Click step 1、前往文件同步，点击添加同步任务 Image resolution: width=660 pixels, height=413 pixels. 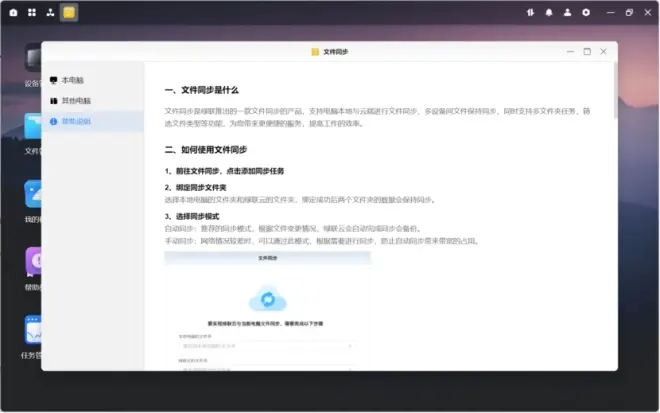pyautogui.click(x=224, y=171)
